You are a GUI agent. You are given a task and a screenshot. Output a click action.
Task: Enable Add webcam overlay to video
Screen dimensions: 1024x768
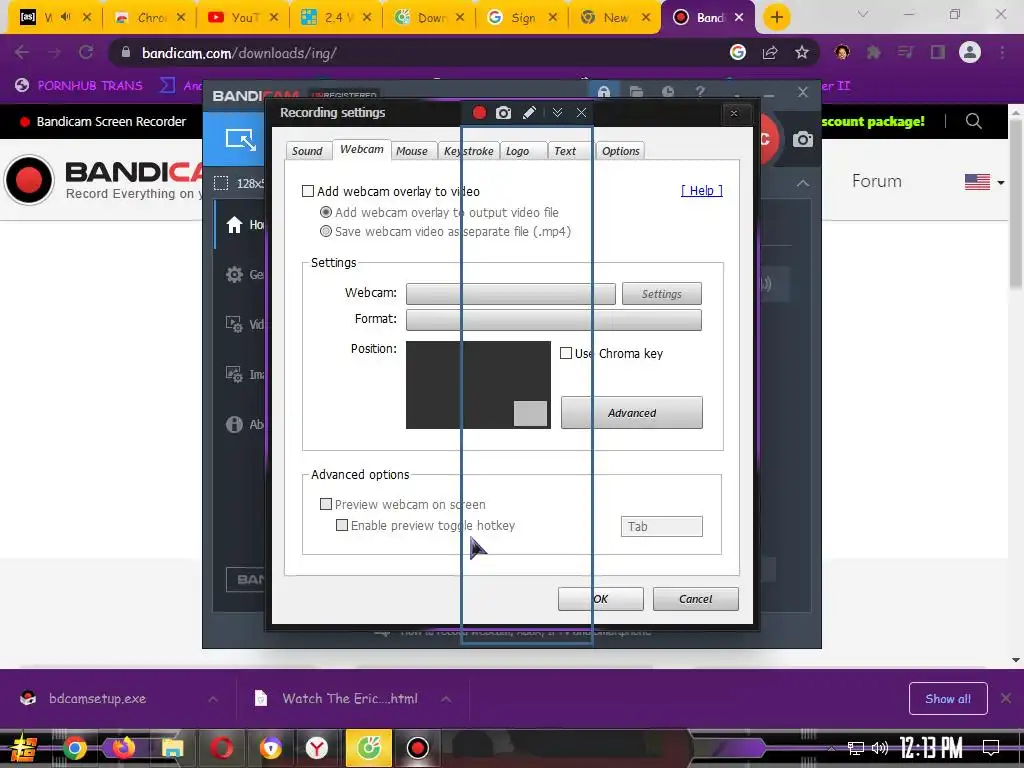click(x=308, y=191)
